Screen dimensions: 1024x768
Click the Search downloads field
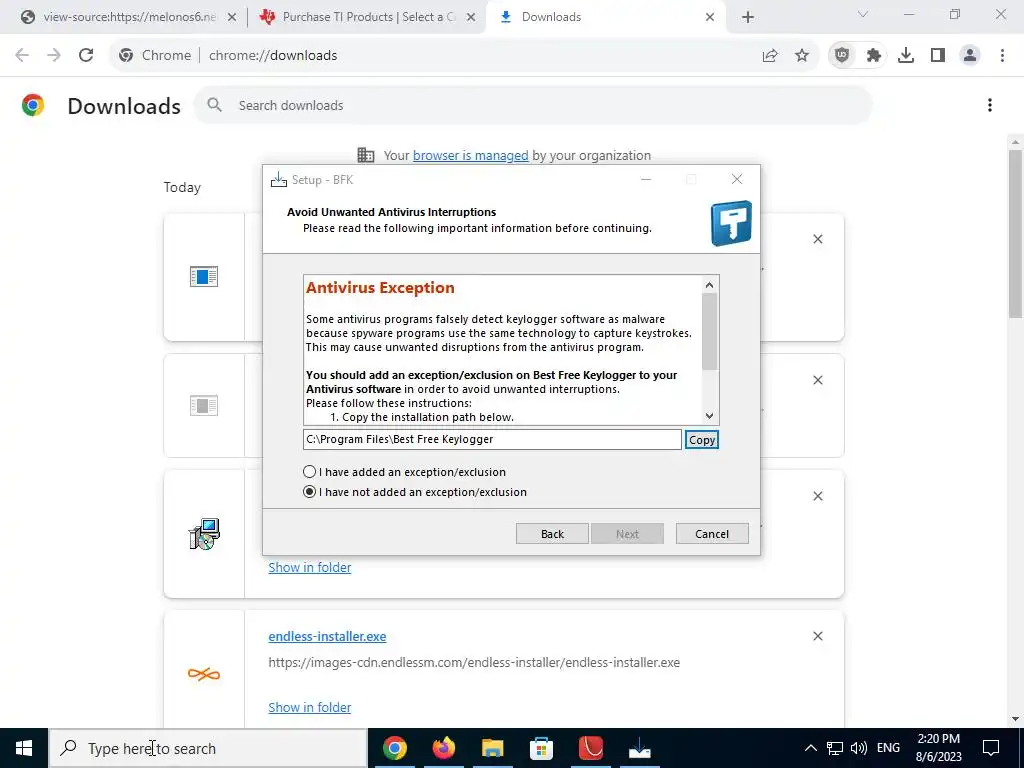(x=532, y=105)
